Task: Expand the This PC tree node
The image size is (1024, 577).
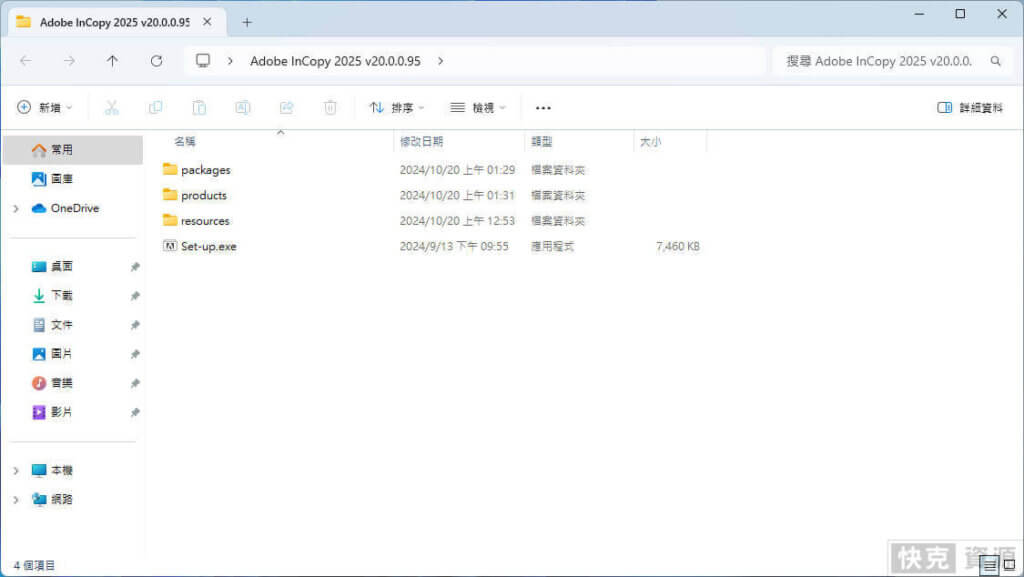Action: (x=16, y=471)
